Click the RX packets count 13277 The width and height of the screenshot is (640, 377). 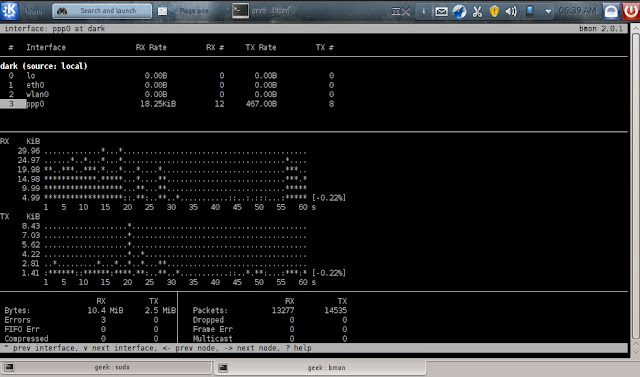[x=282, y=310]
